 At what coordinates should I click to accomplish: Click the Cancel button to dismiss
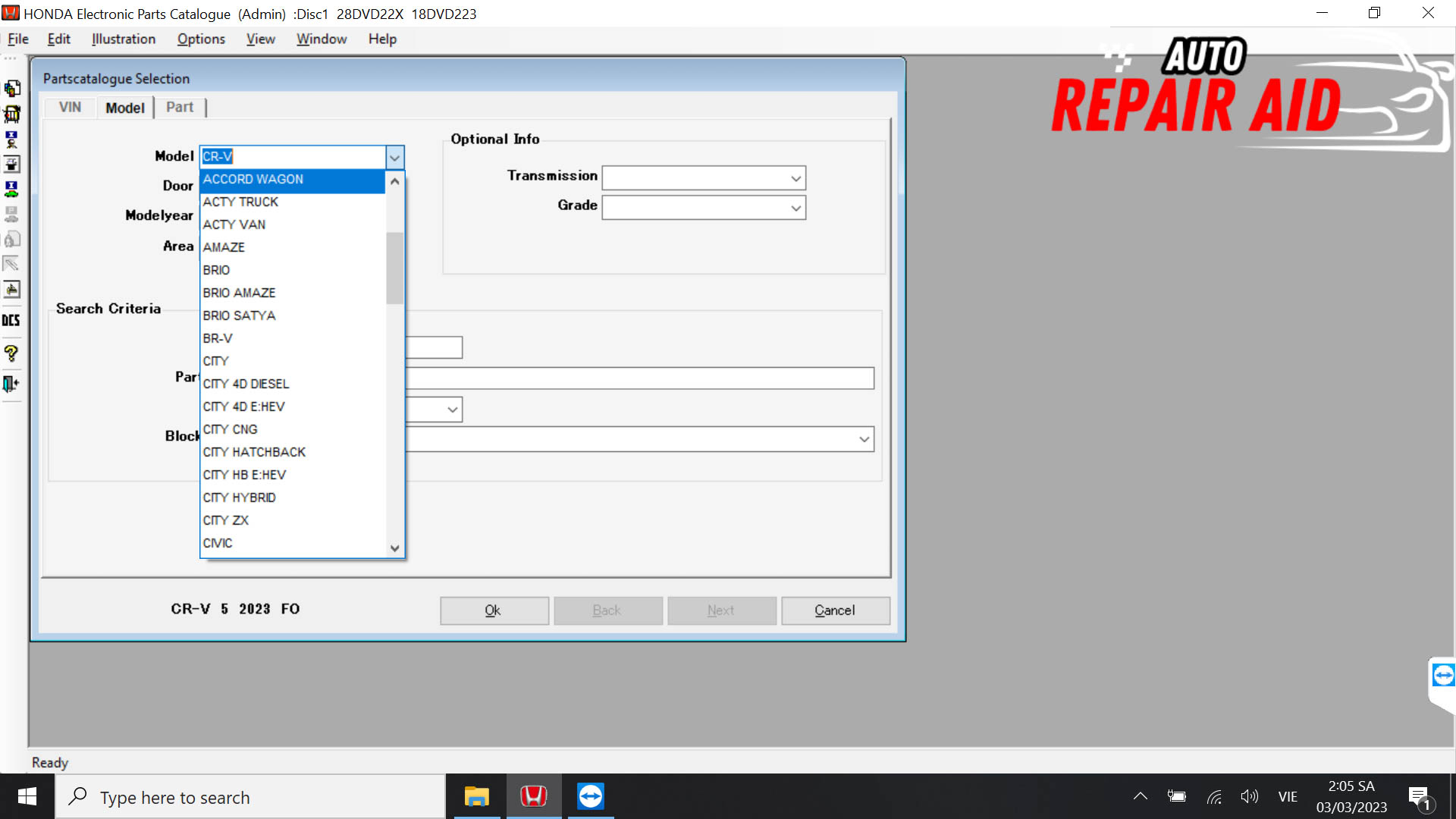[x=834, y=610]
